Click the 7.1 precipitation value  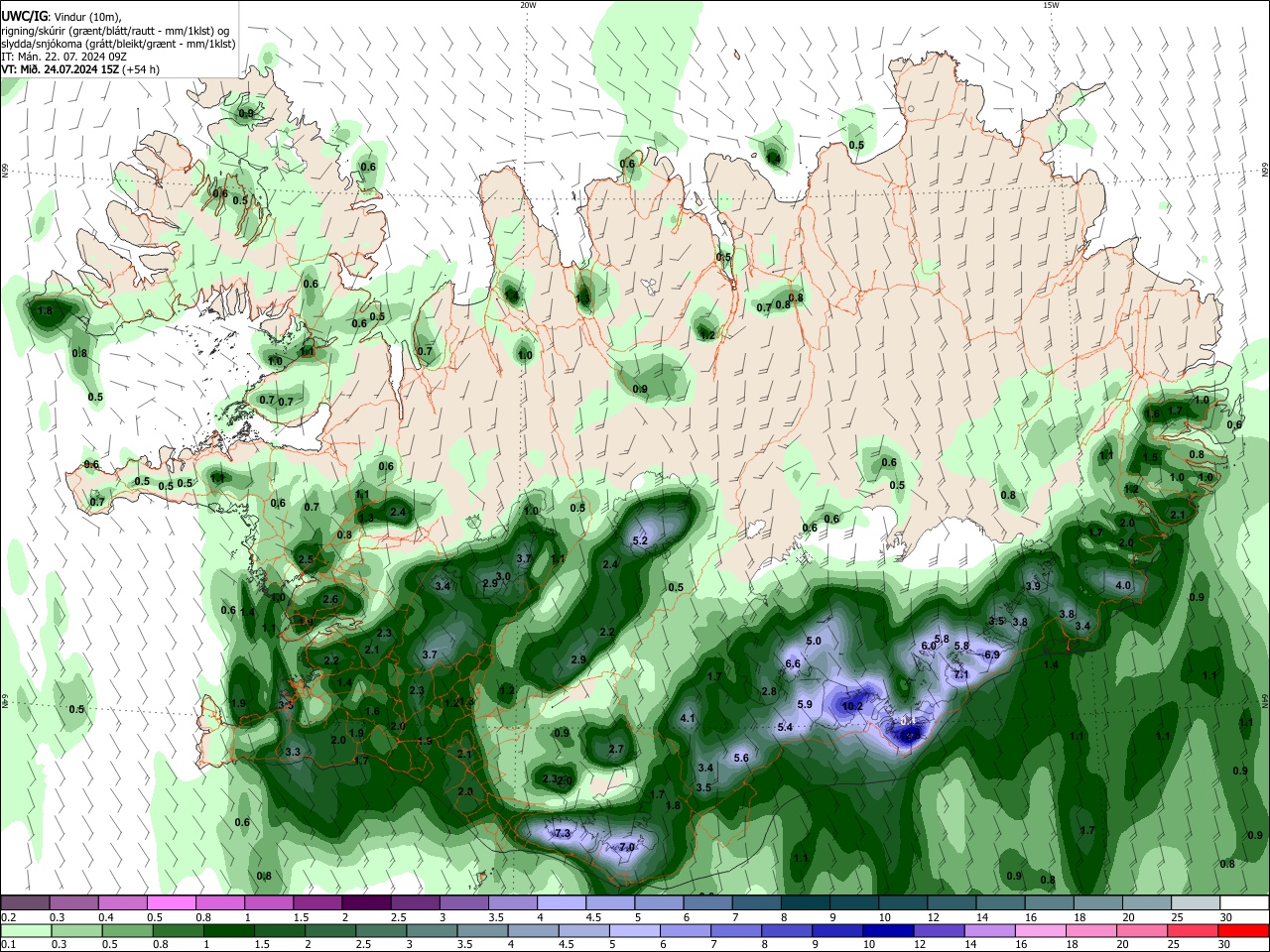(961, 674)
